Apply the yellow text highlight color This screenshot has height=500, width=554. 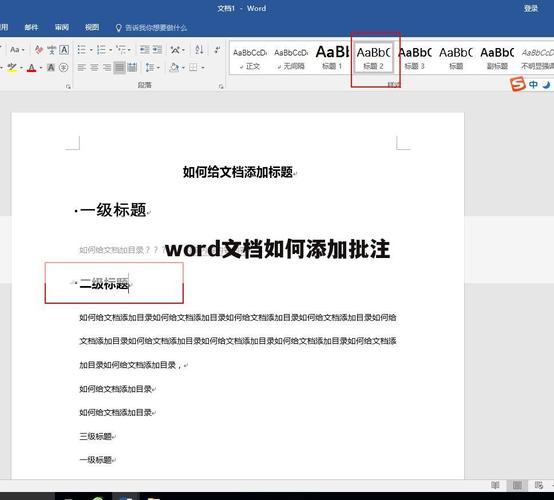click(x=12, y=67)
